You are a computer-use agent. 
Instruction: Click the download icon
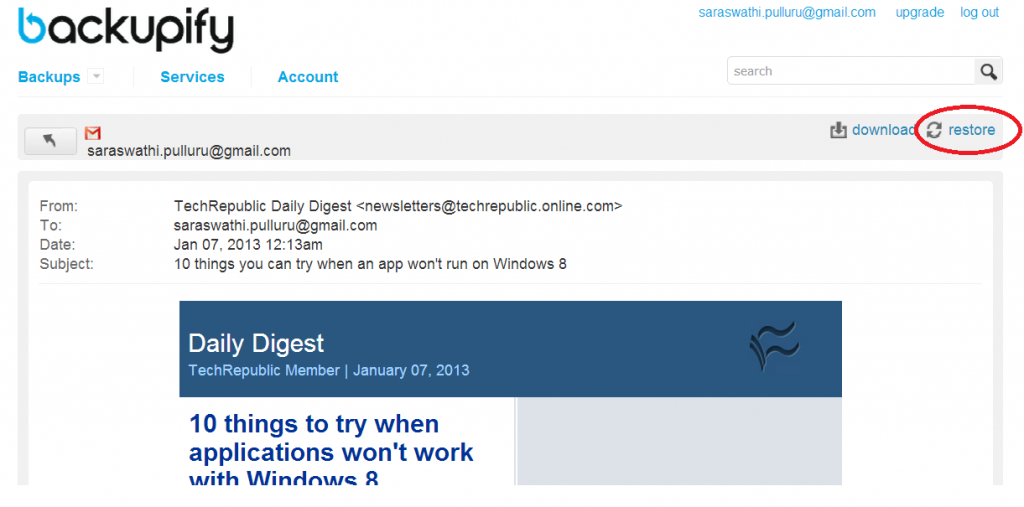coord(838,130)
